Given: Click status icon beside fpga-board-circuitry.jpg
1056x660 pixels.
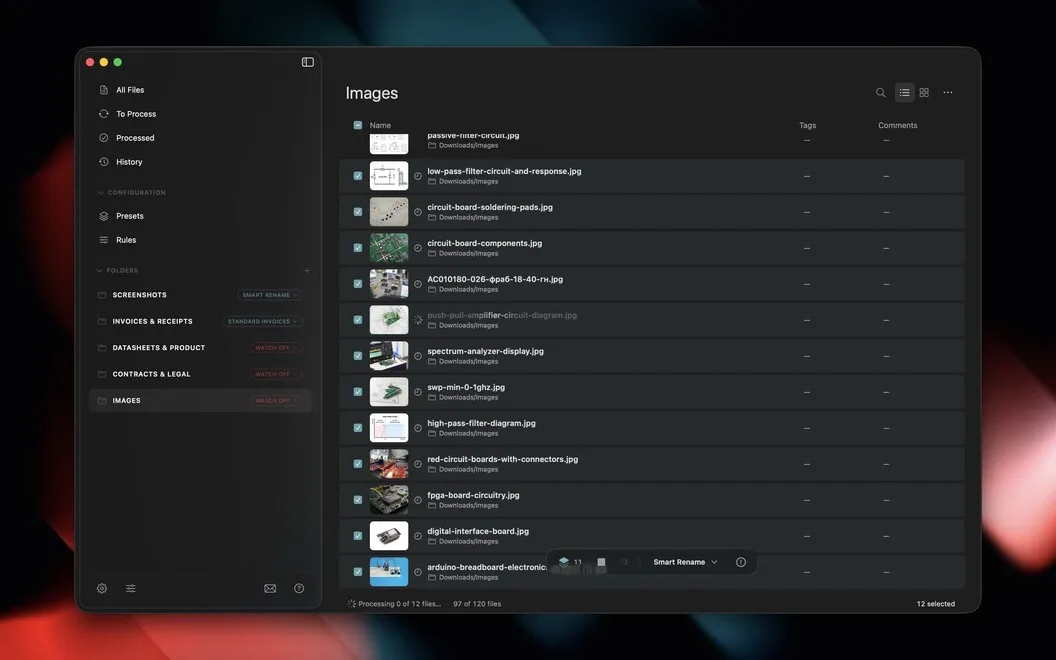Looking at the screenshot, I should tap(418, 500).
